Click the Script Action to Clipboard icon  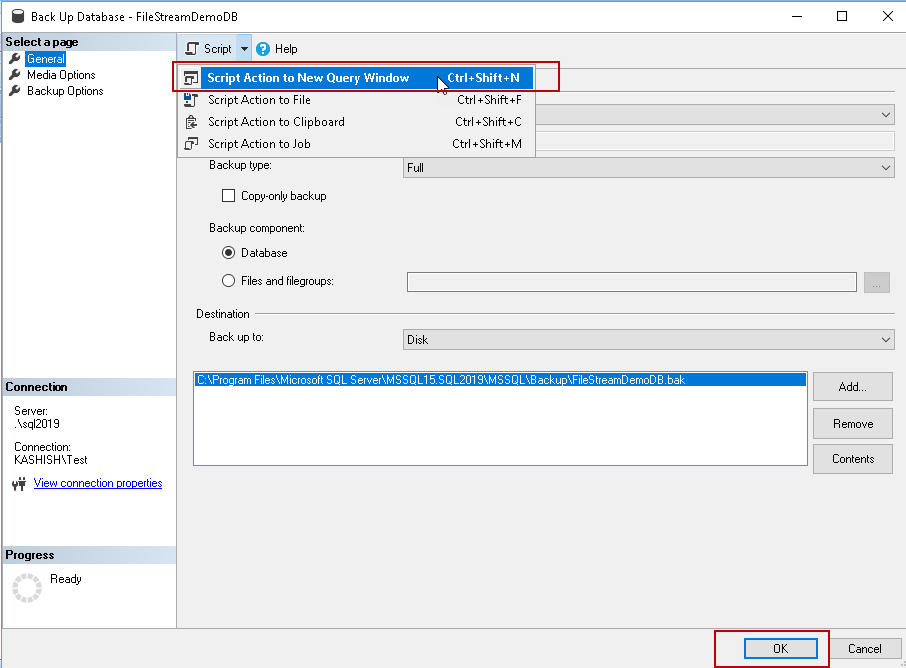pyautogui.click(x=192, y=122)
